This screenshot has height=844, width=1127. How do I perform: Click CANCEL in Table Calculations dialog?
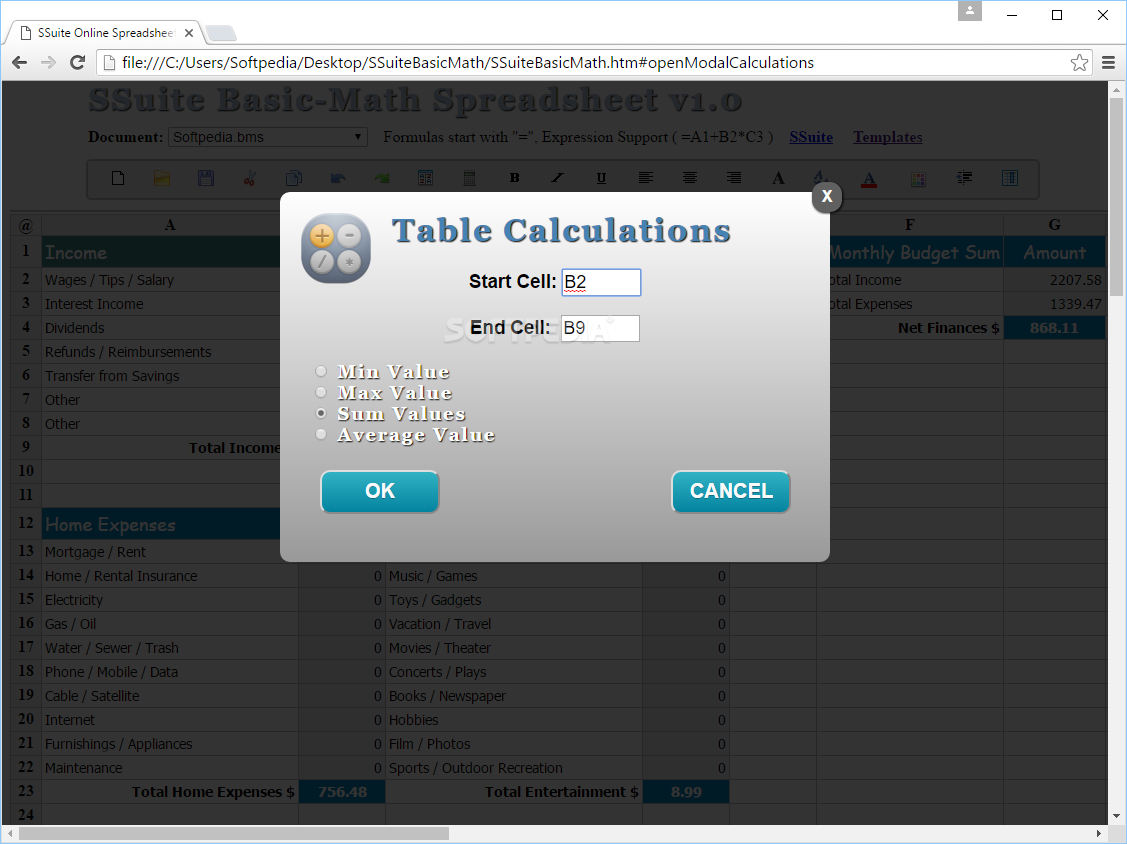point(731,491)
